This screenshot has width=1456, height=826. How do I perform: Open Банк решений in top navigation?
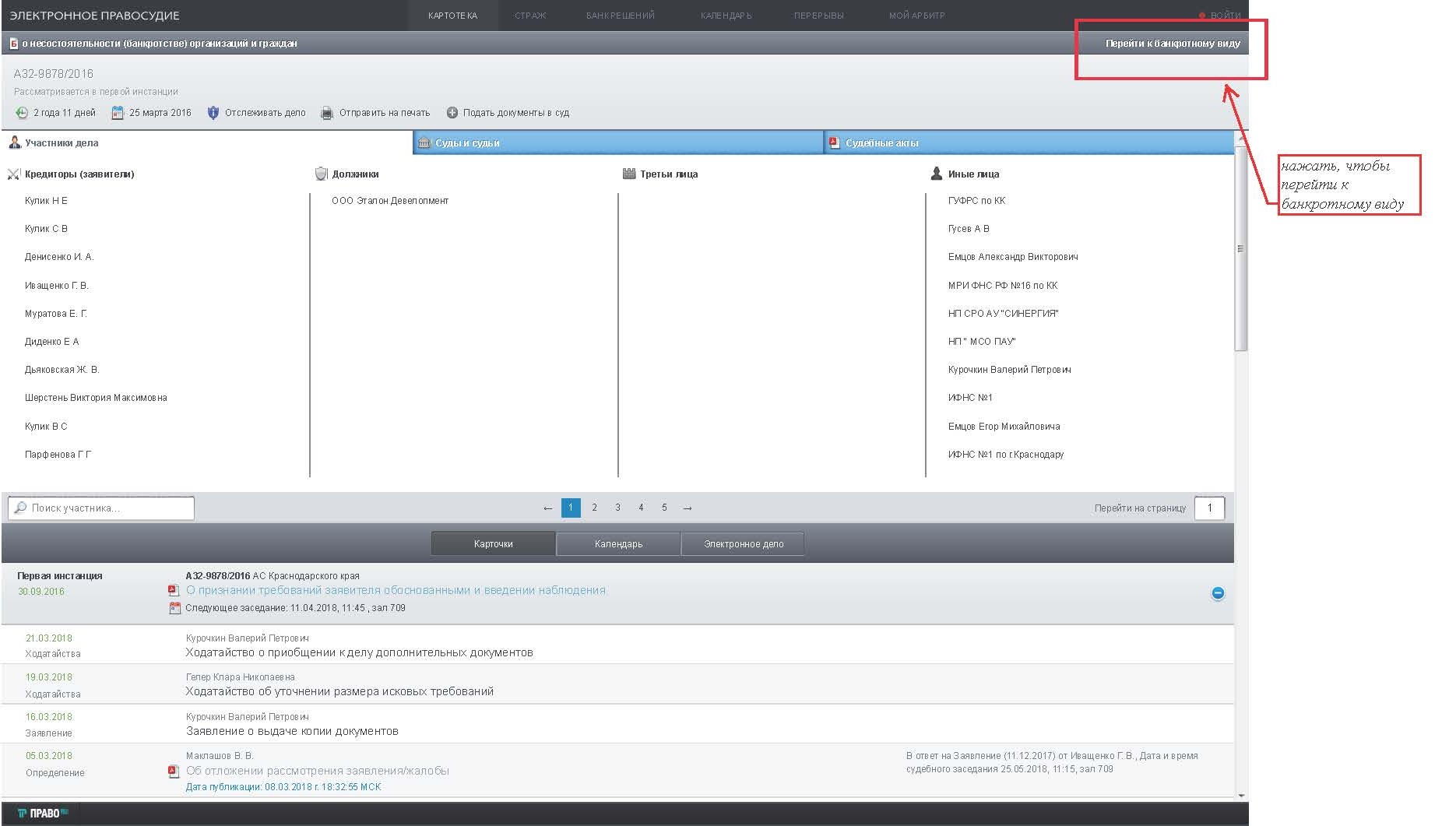(621, 16)
